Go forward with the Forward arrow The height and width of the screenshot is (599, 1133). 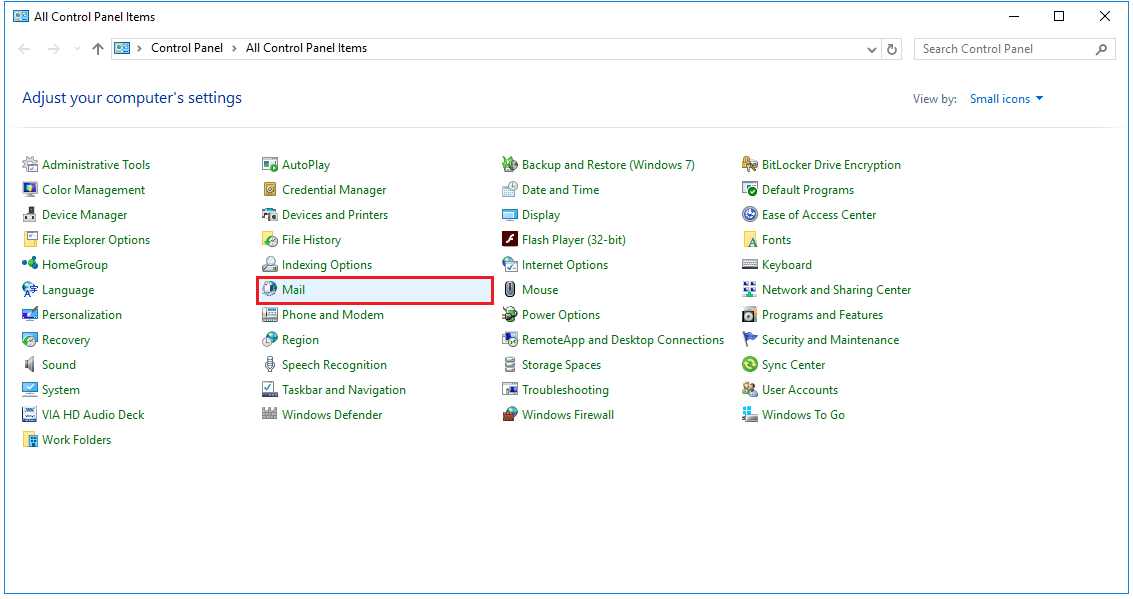pyautogui.click(x=53, y=49)
